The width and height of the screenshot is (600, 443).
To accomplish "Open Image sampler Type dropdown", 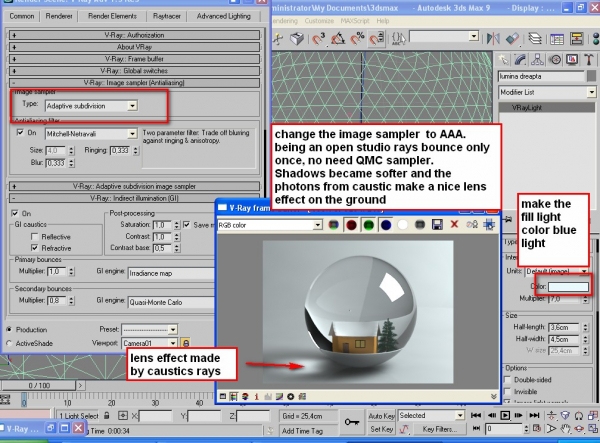I will pos(91,106).
